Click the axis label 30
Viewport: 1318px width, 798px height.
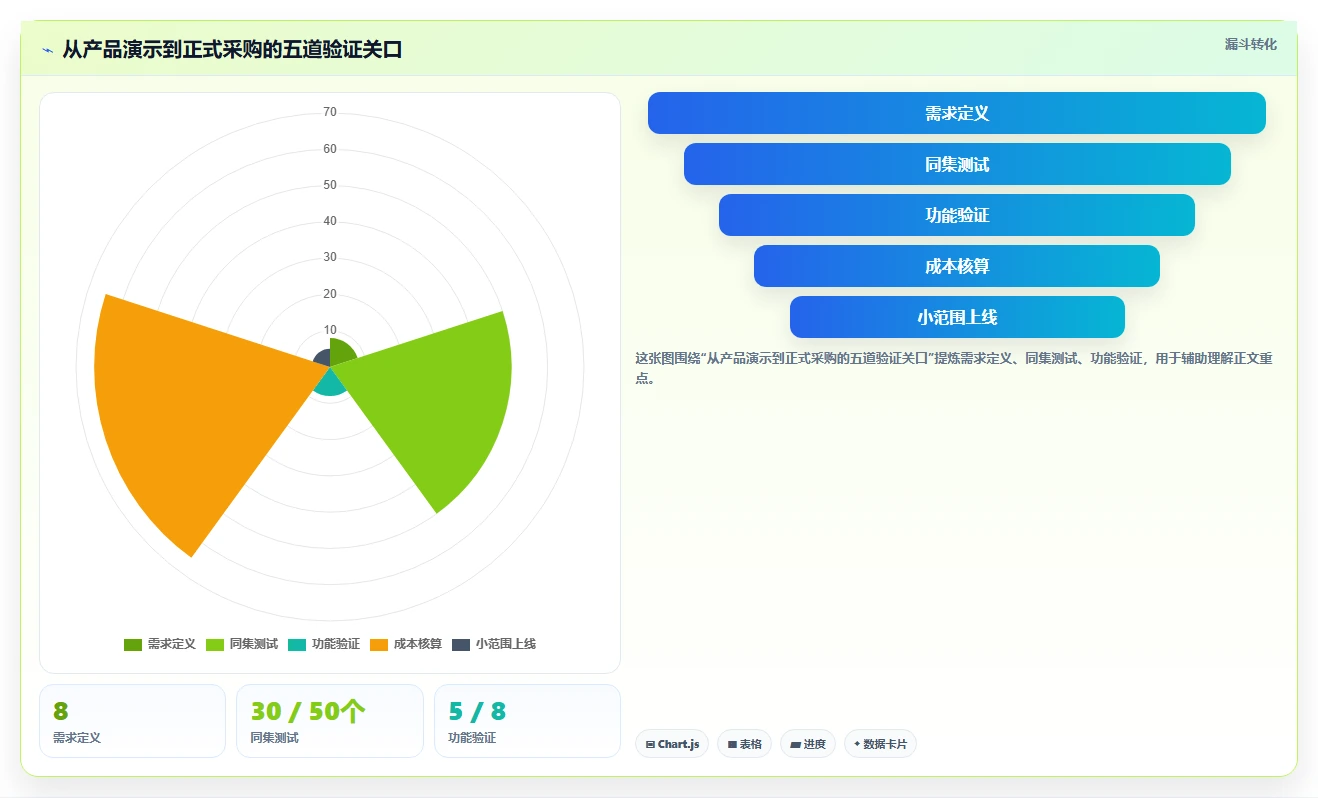click(330, 257)
